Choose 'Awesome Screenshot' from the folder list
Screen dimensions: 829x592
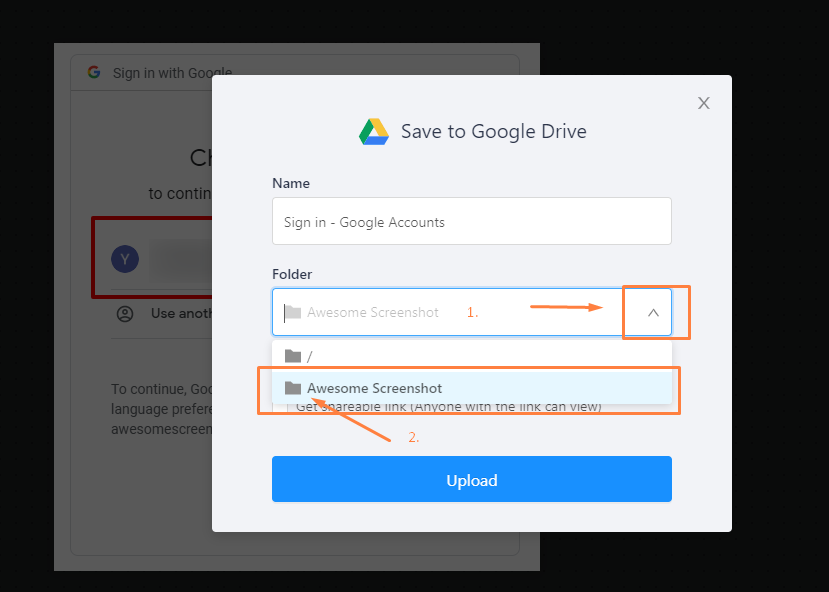(472, 388)
